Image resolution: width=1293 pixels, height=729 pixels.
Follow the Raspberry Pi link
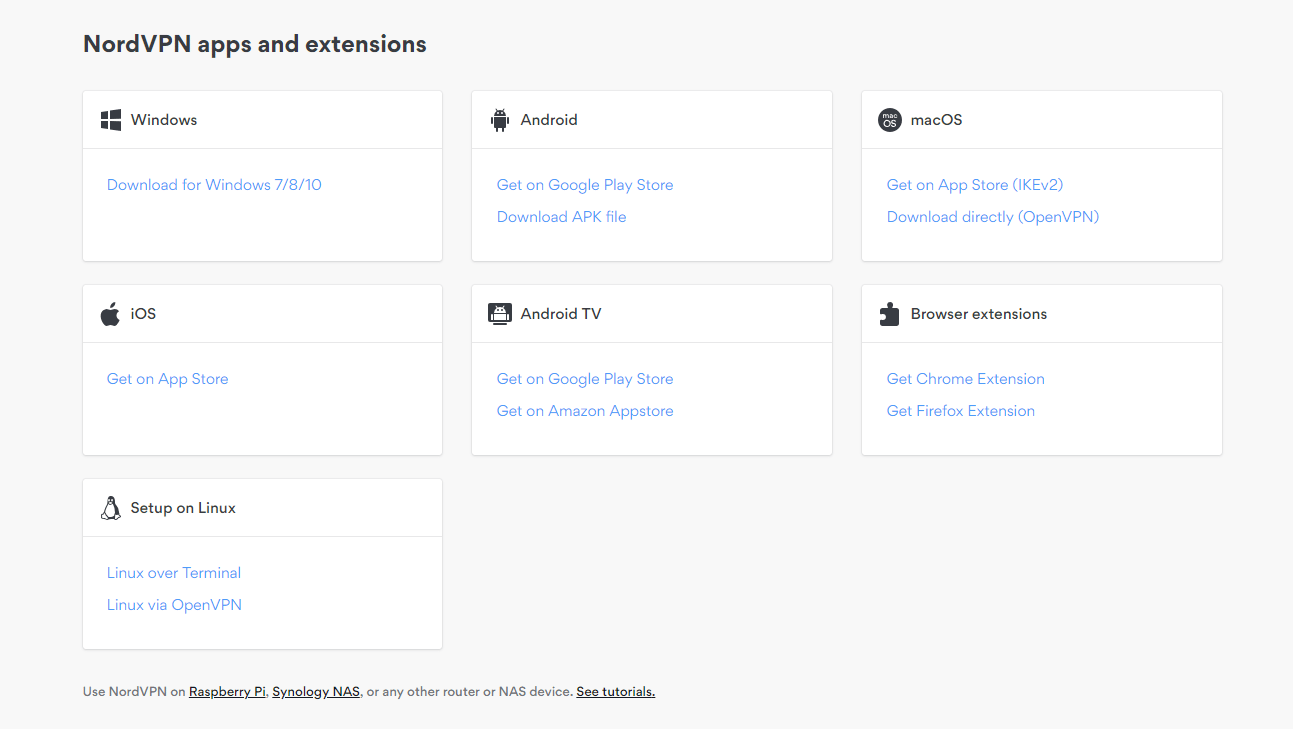[x=227, y=691]
